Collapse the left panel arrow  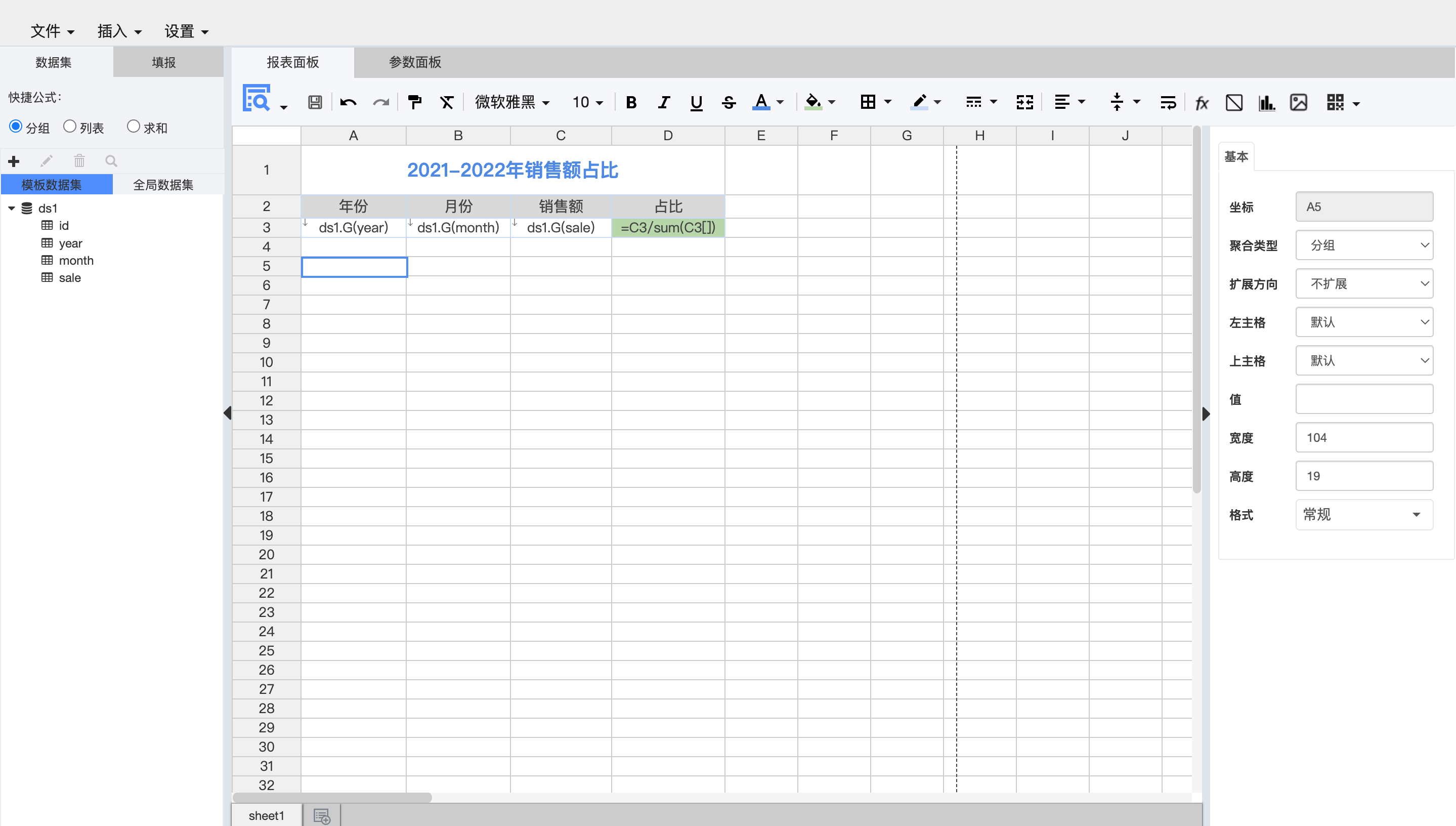tap(227, 412)
